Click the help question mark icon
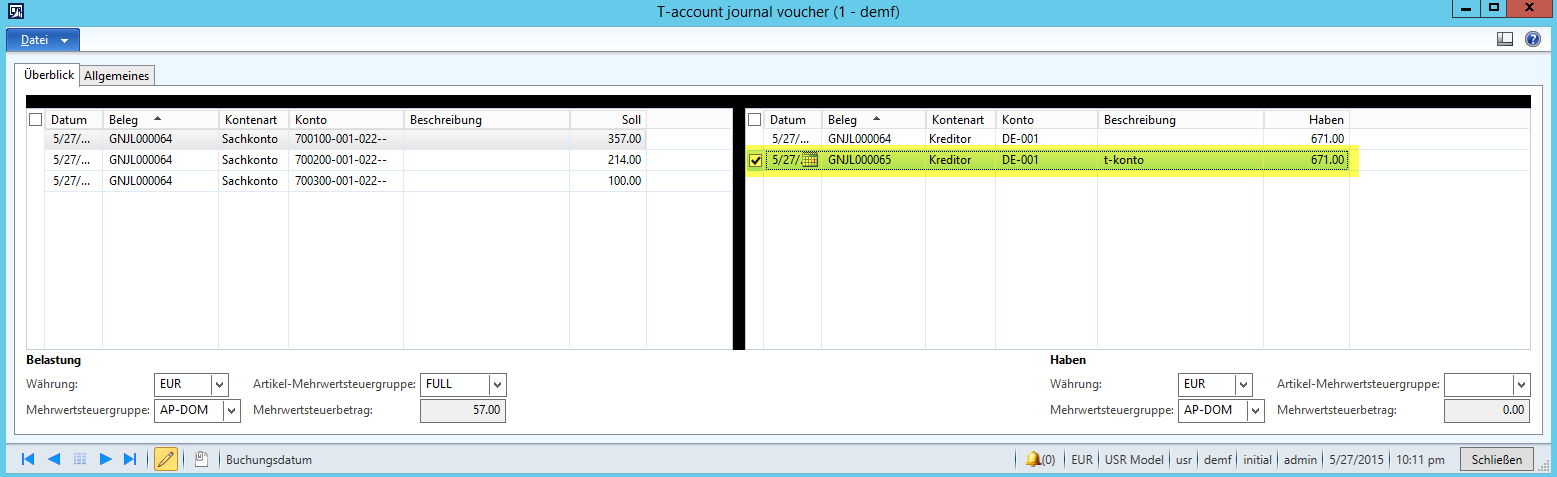Viewport: 1557px width, 477px height. point(1532,40)
